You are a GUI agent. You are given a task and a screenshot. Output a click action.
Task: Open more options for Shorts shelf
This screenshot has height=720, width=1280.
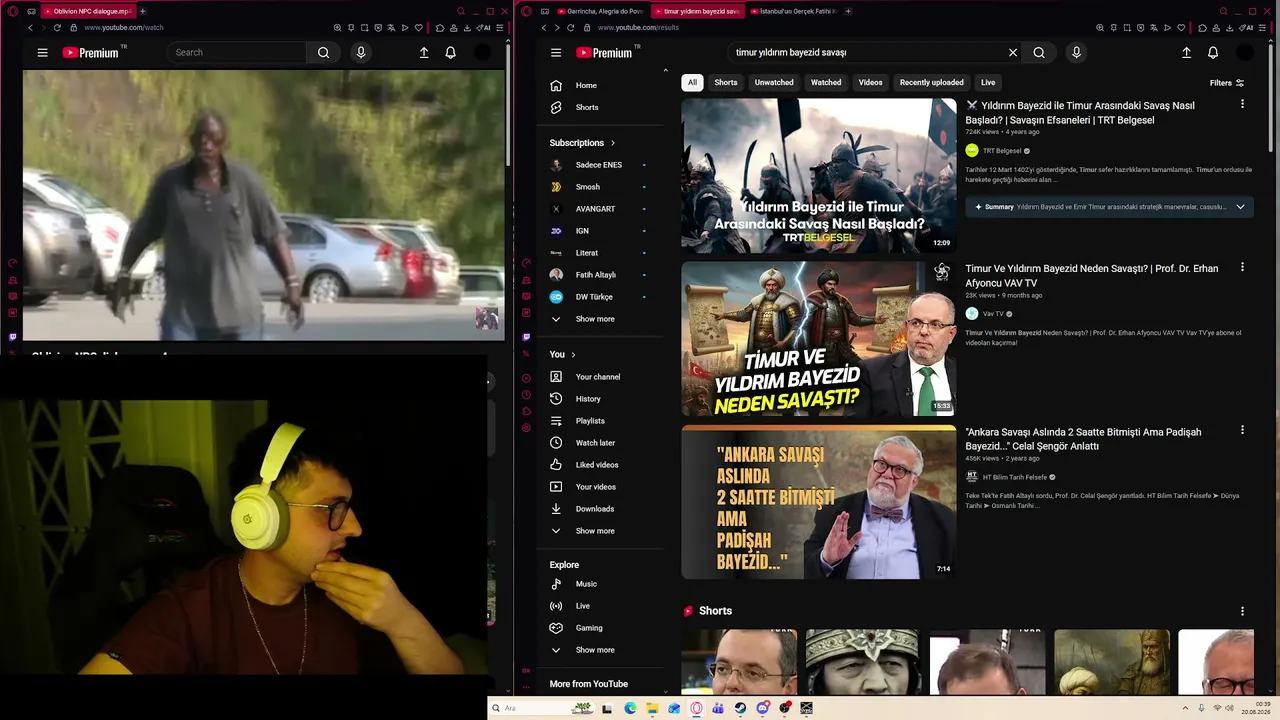(1242, 611)
